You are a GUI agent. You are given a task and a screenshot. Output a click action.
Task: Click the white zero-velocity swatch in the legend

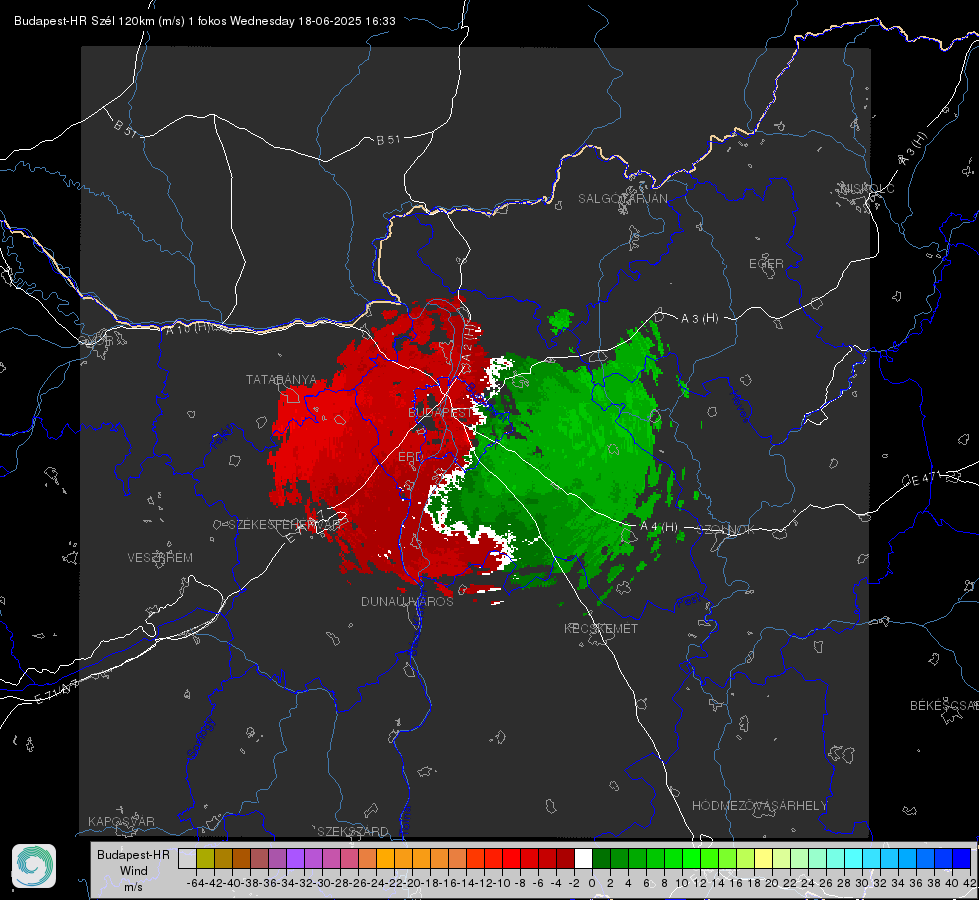tap(583, 858)
